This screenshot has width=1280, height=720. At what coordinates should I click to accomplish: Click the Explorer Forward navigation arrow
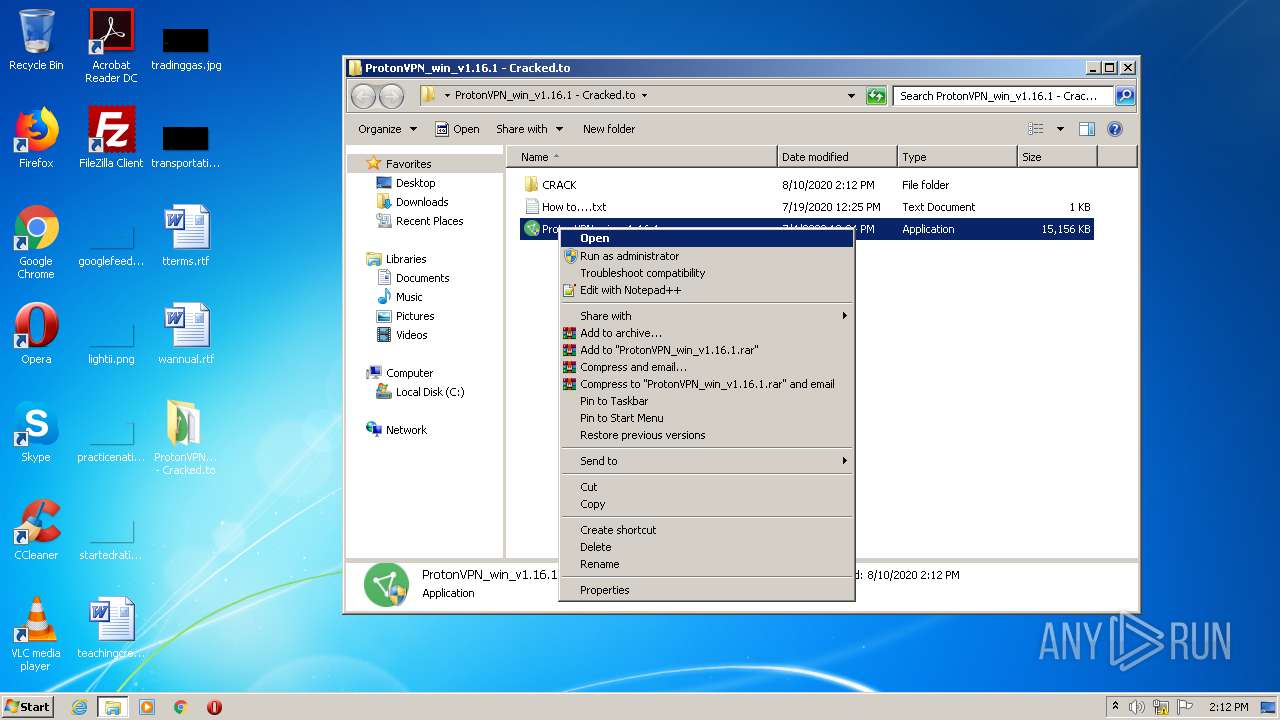click(391, 96)
